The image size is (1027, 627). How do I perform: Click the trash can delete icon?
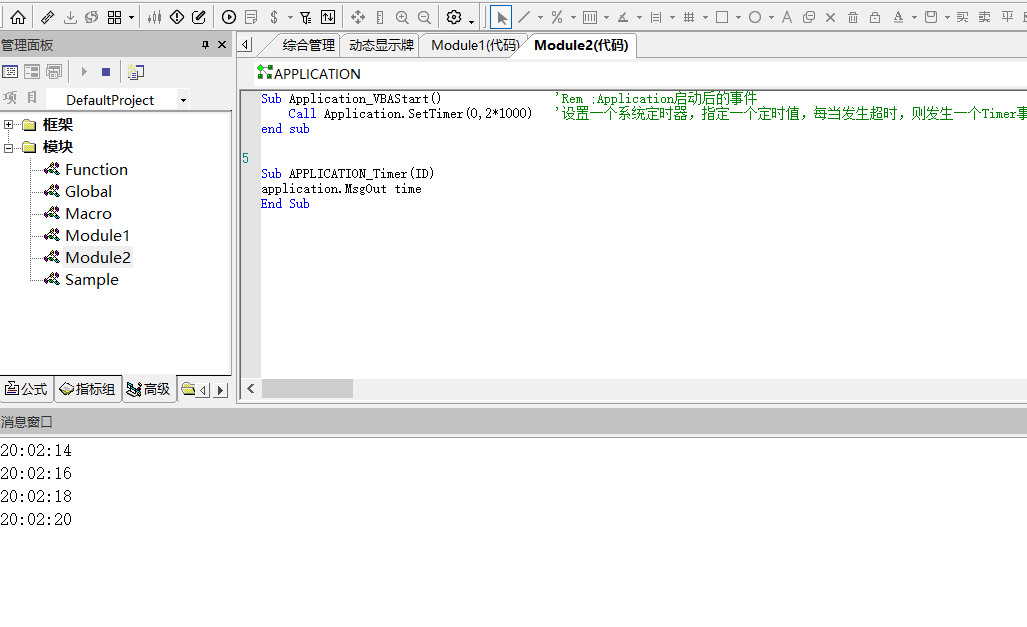pyautogui.click(x=853, y=18)
